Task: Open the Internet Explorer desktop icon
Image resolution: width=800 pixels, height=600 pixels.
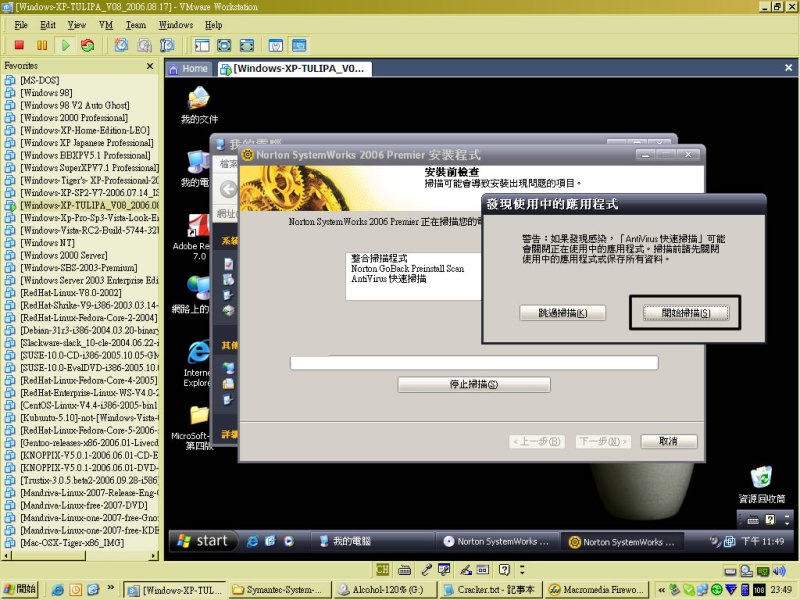Action: click(x=197, y=364)
